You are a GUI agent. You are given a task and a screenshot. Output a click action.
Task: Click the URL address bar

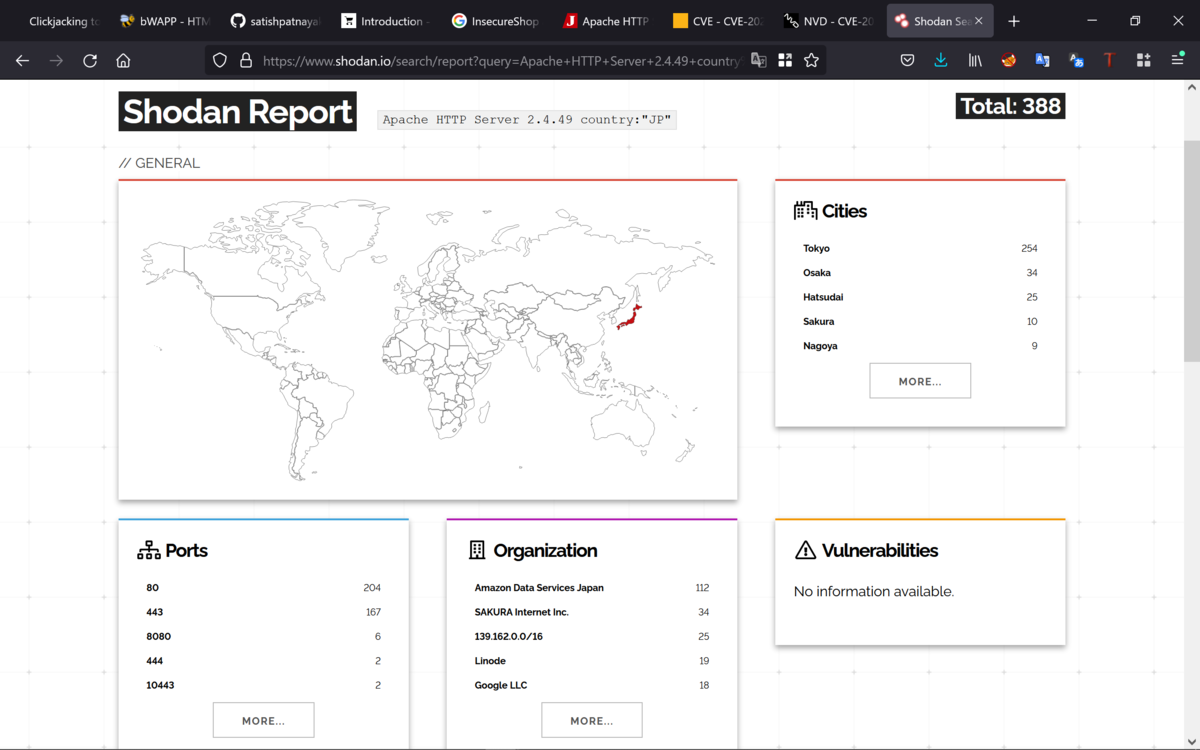click(x=500, y=61)
